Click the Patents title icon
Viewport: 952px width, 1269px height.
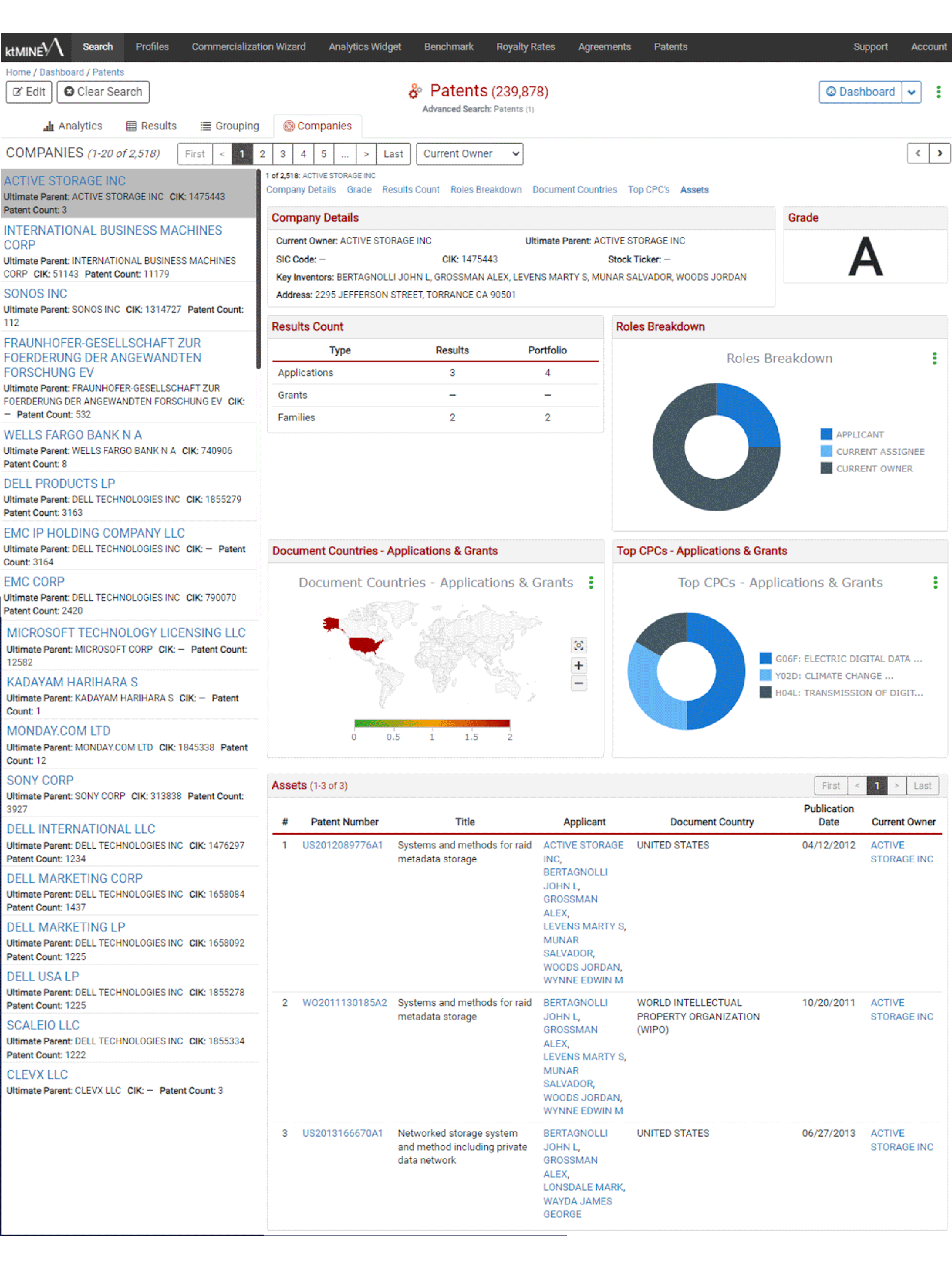click(x=414, y=91)
